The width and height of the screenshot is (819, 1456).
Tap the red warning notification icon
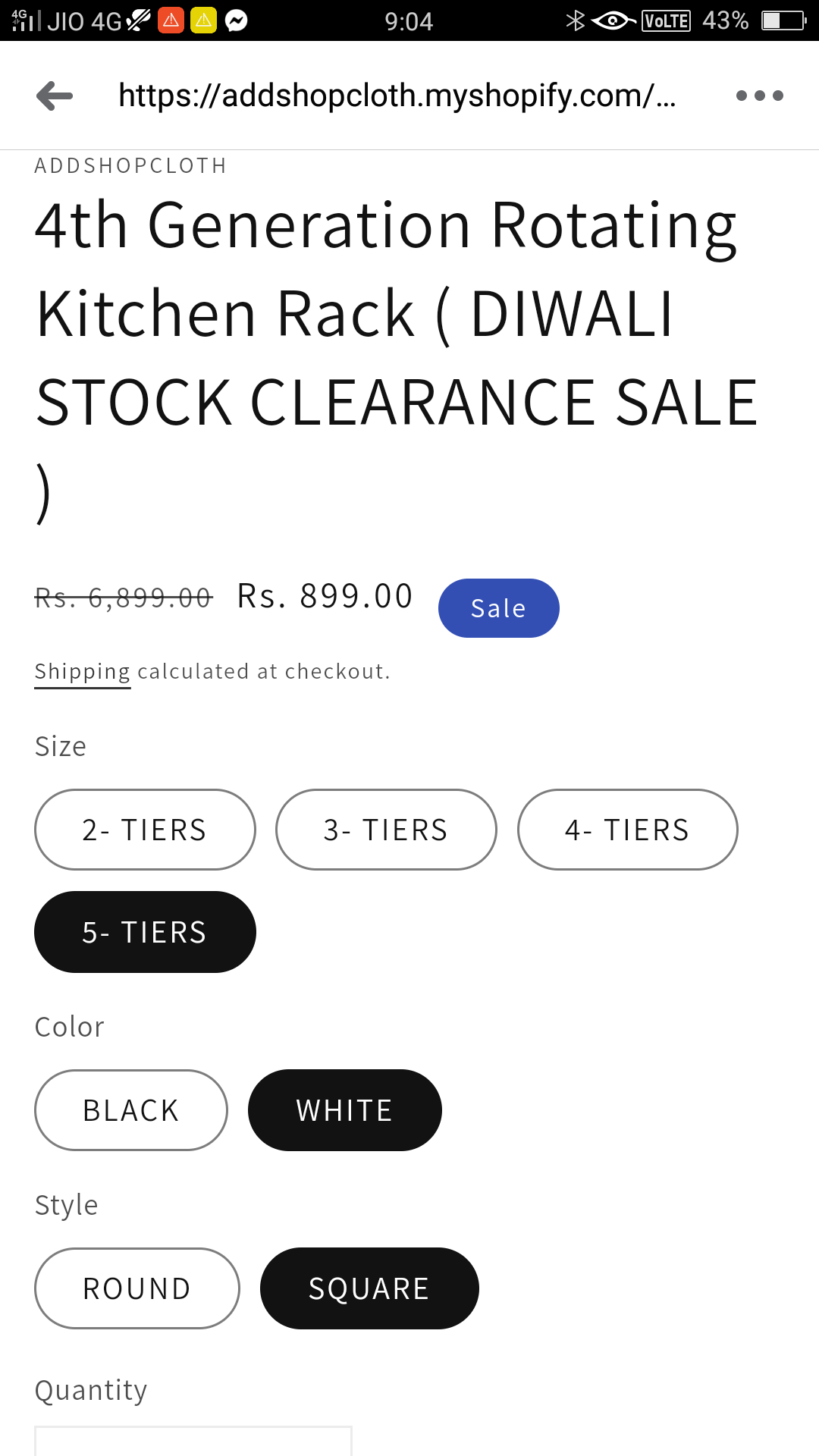(x=171, y=20)
